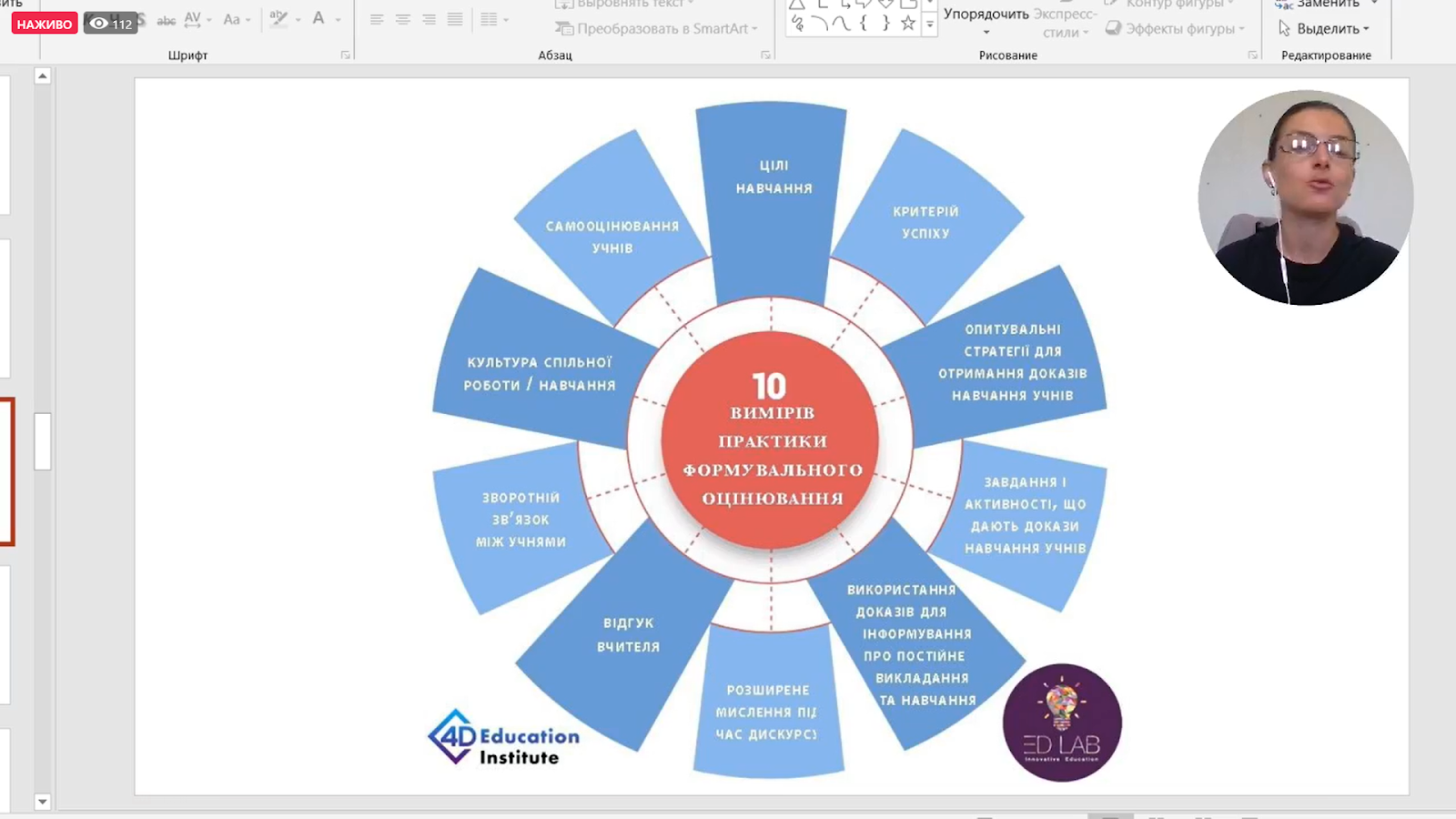This screenshot has height=819, width=1456.
Task: Select the curve shape
Action: pos(842,24)
